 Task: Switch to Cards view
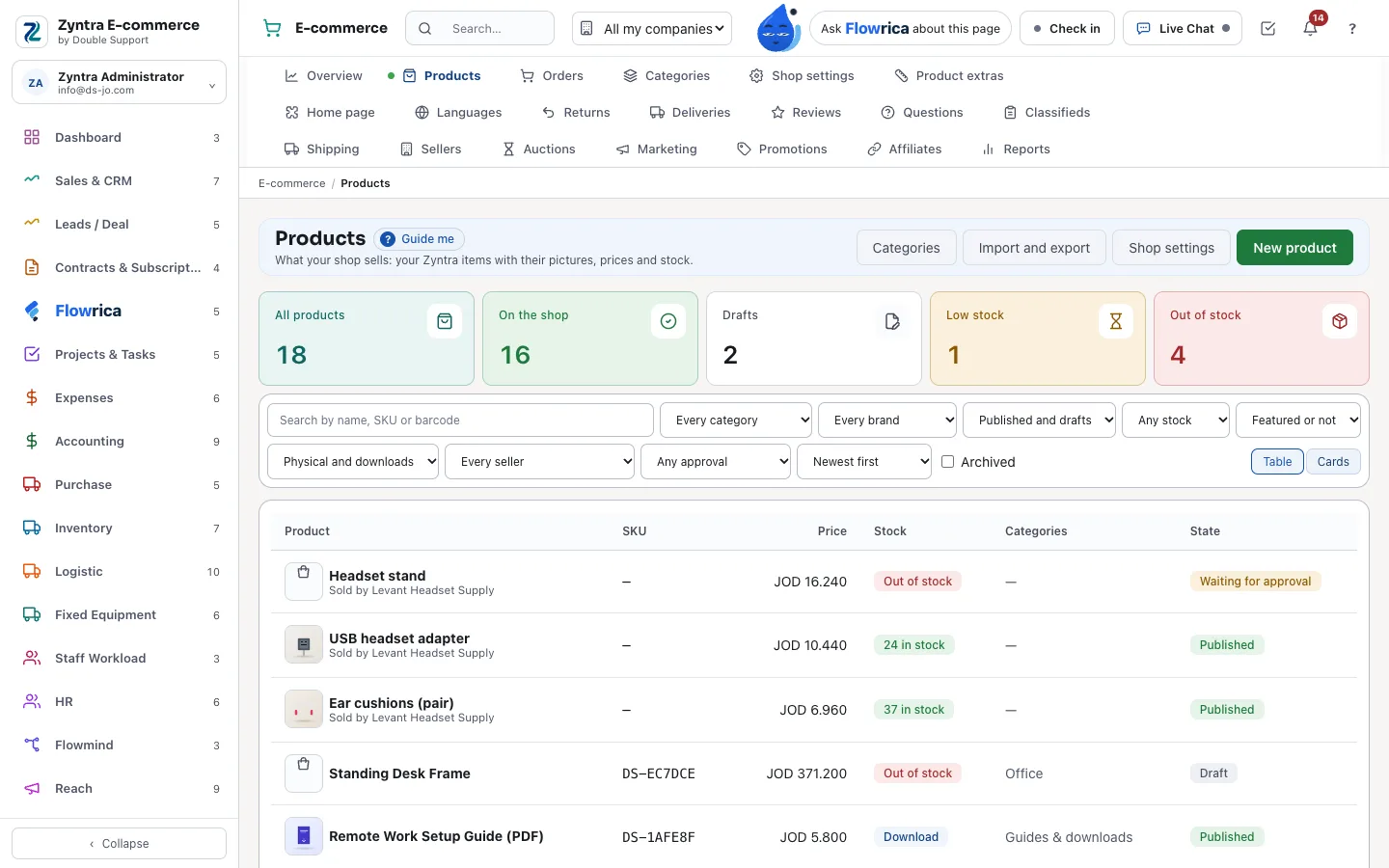point(1333,462)
